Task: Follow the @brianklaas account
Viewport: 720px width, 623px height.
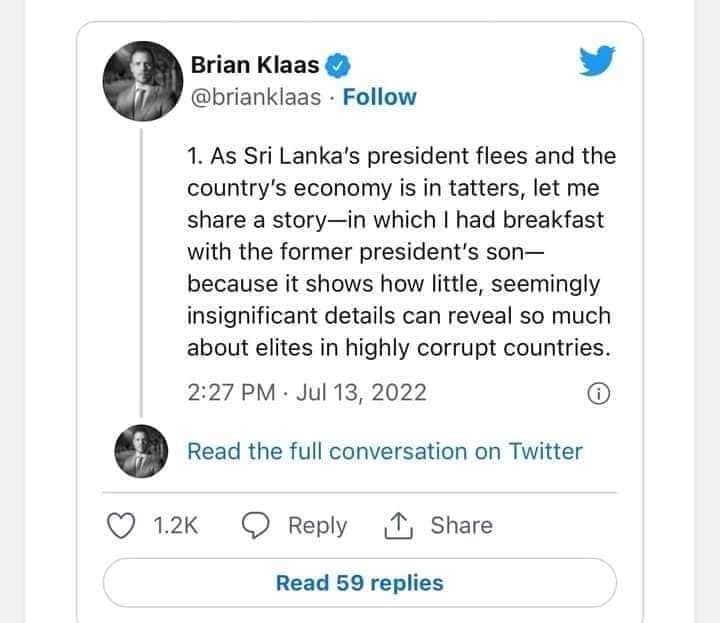Action: point(379,97)
